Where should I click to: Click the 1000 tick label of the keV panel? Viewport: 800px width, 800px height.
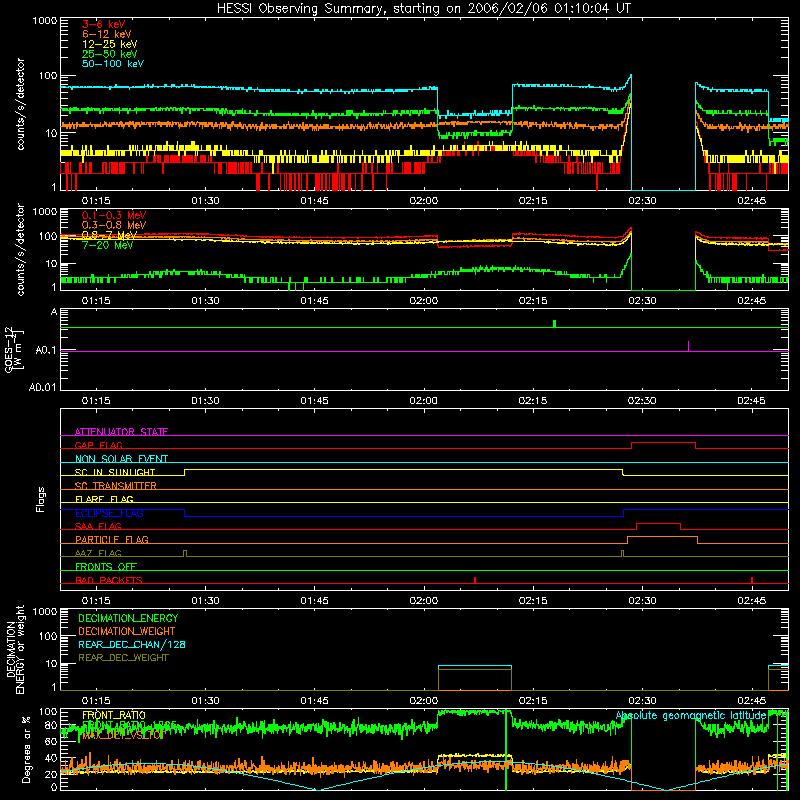pos(44,21)
